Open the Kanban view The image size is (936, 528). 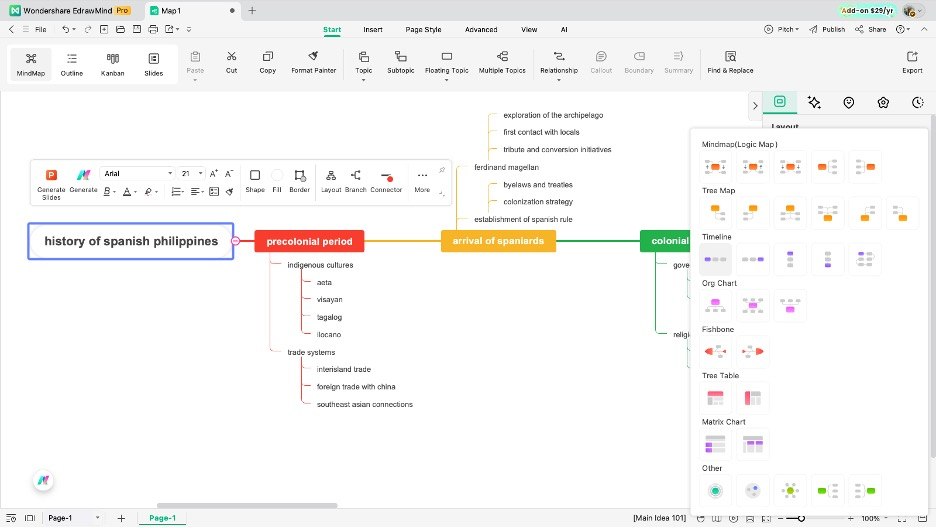coord(112,64)
